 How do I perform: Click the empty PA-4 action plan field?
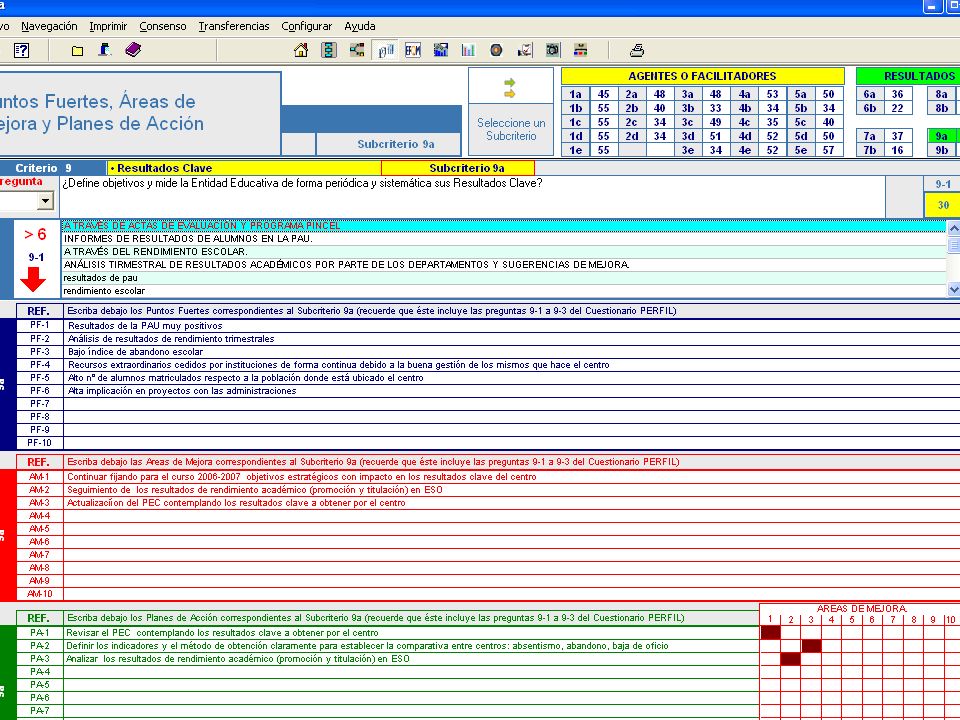click(x=411, y=672)
